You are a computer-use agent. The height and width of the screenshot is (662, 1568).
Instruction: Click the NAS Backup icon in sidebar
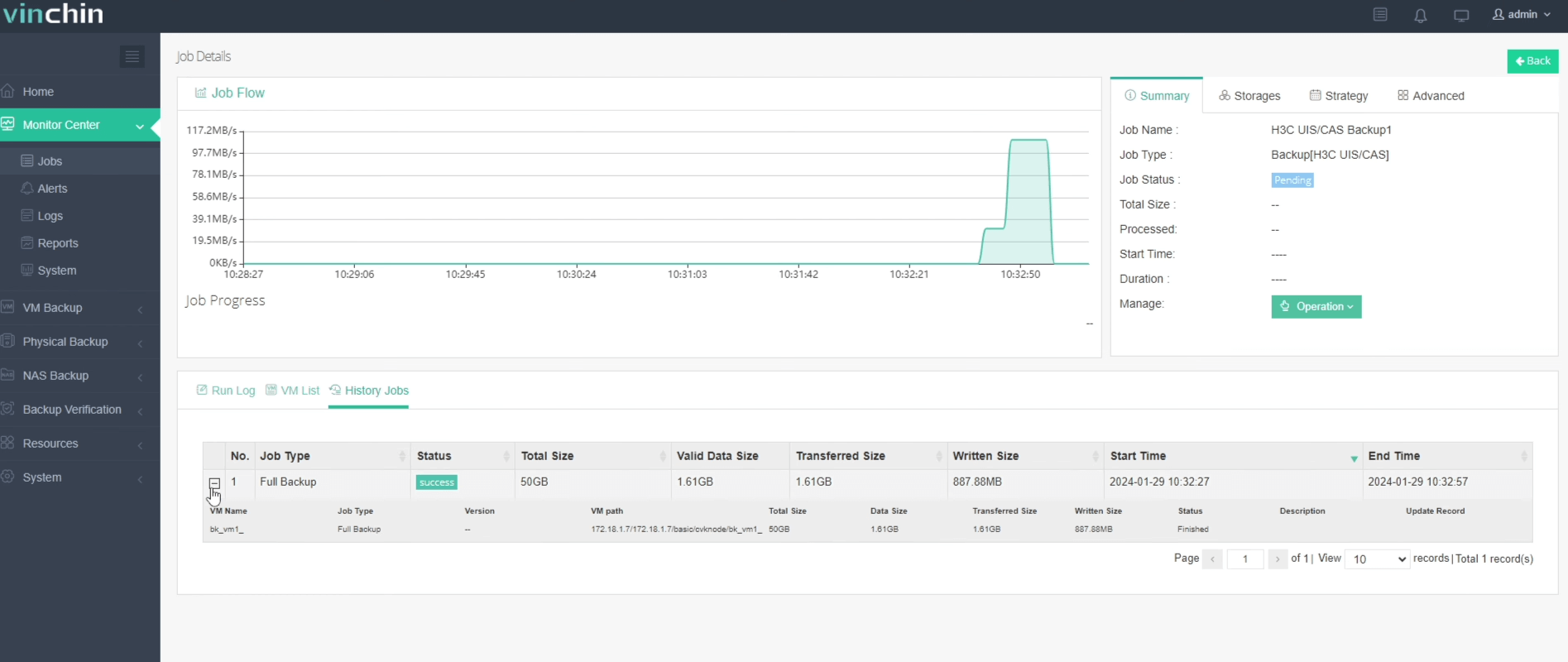pyautogui.click(x=8, y=375)
